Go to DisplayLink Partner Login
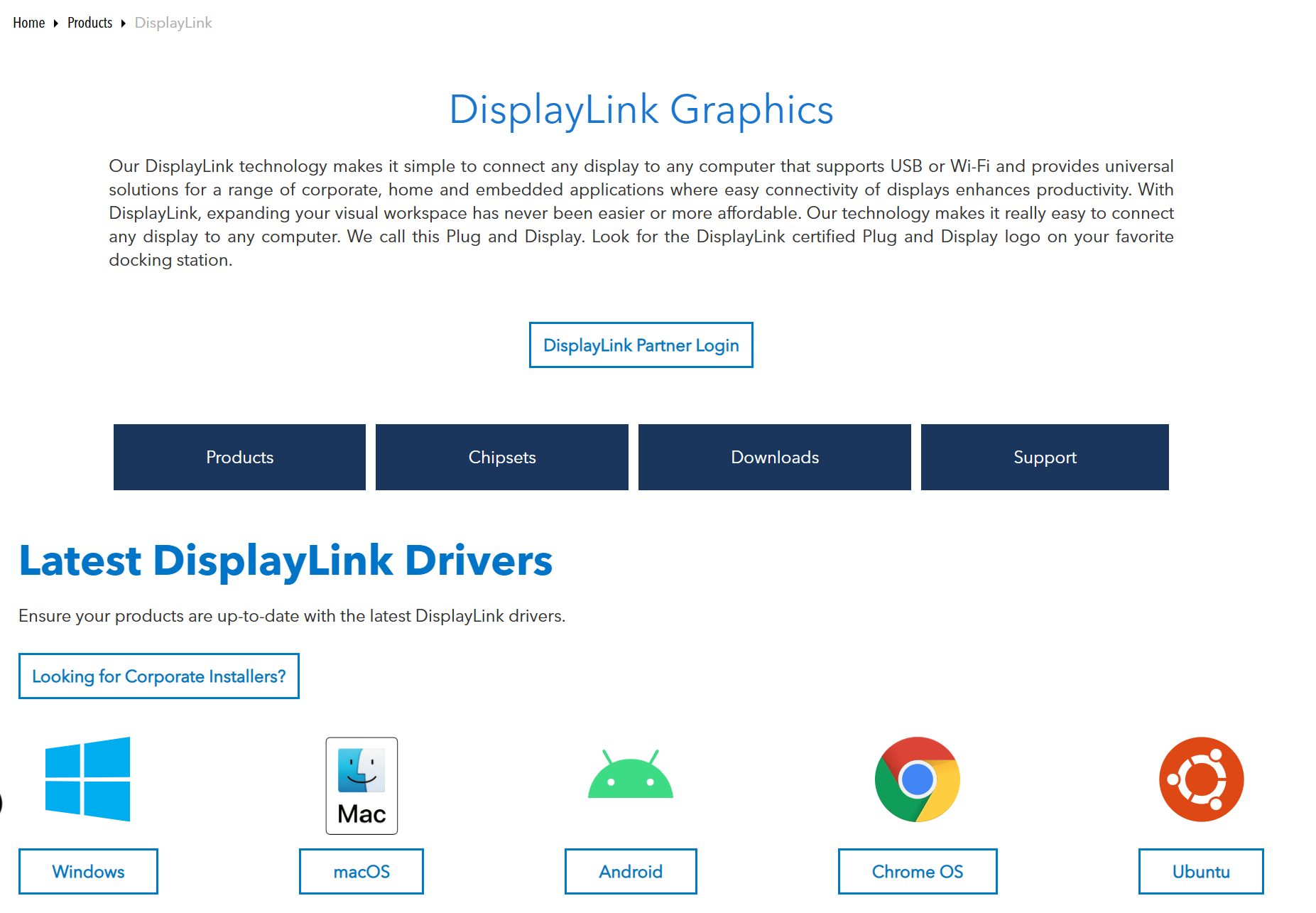Image resolution: width=1316 pixels, height=913 pixels. pos(641,345)
